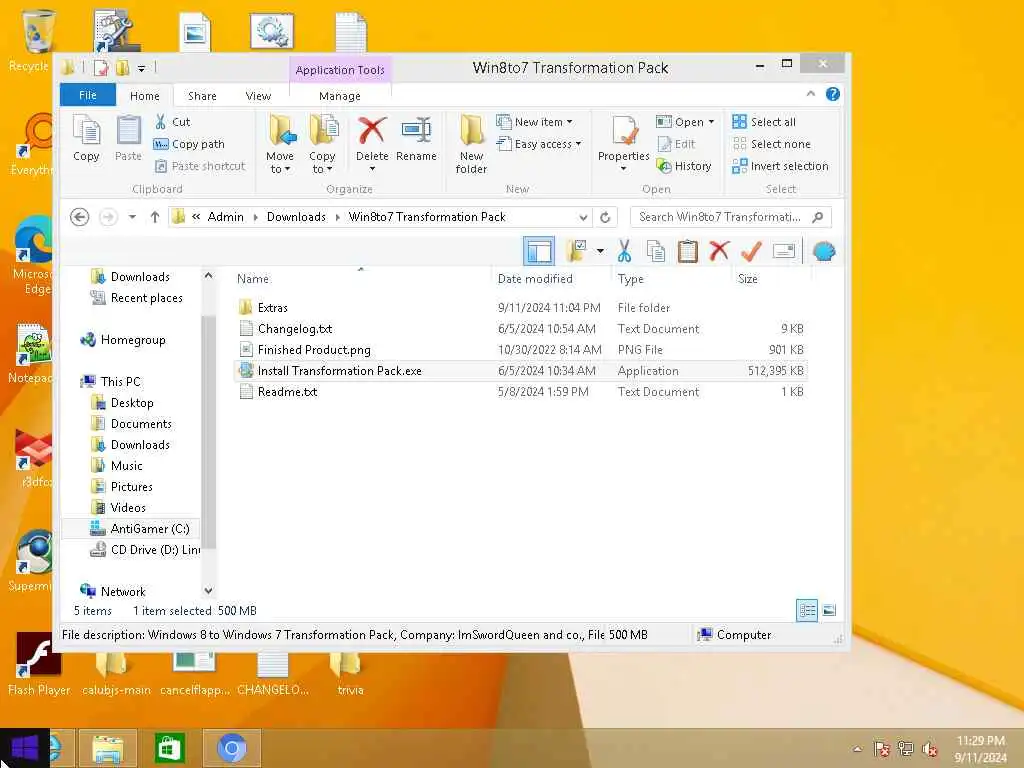1024x768 pixels.
Task: Go up one folder level with the Up arrow
Action: (155, 217)
